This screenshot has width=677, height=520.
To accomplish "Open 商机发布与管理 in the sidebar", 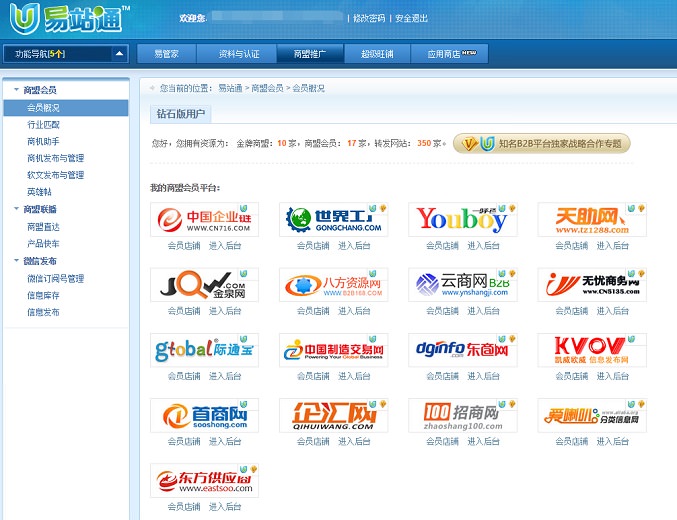I will coord(55,158).
